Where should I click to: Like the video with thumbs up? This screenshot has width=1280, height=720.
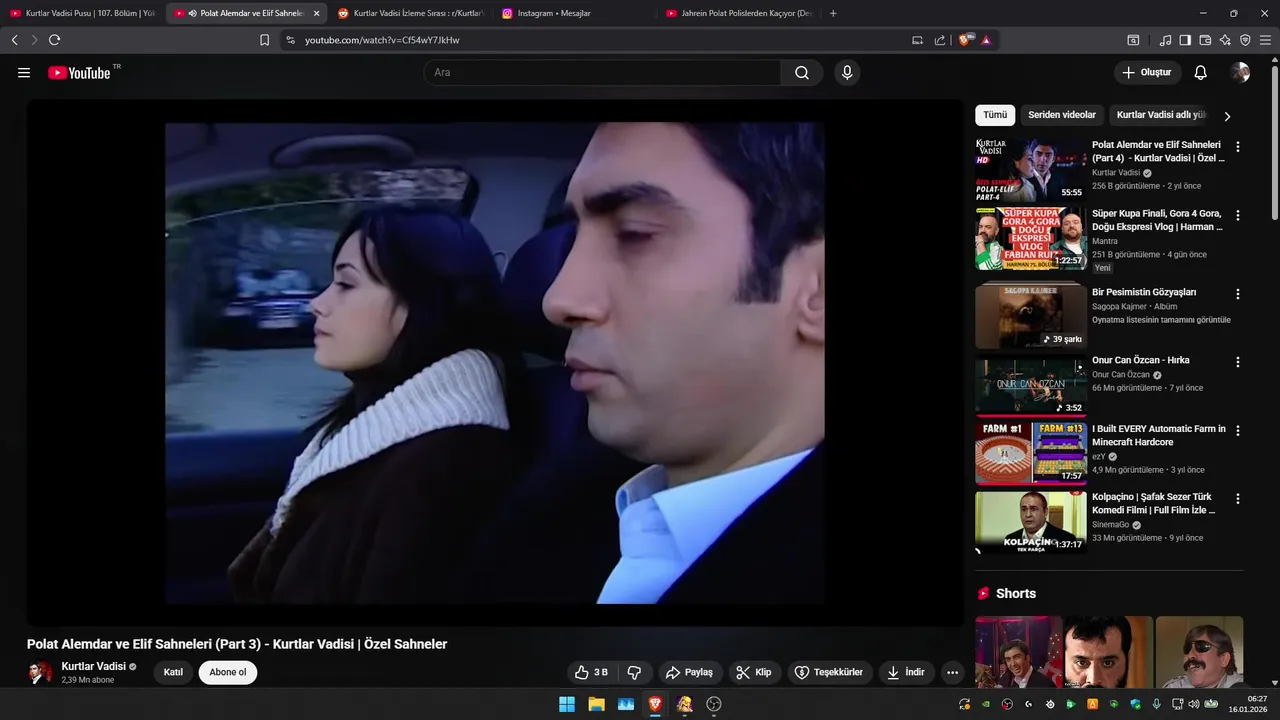591,672
